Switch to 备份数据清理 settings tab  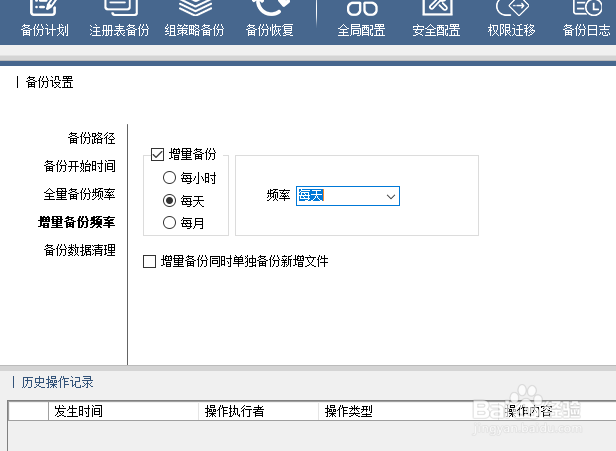point(80,250)
